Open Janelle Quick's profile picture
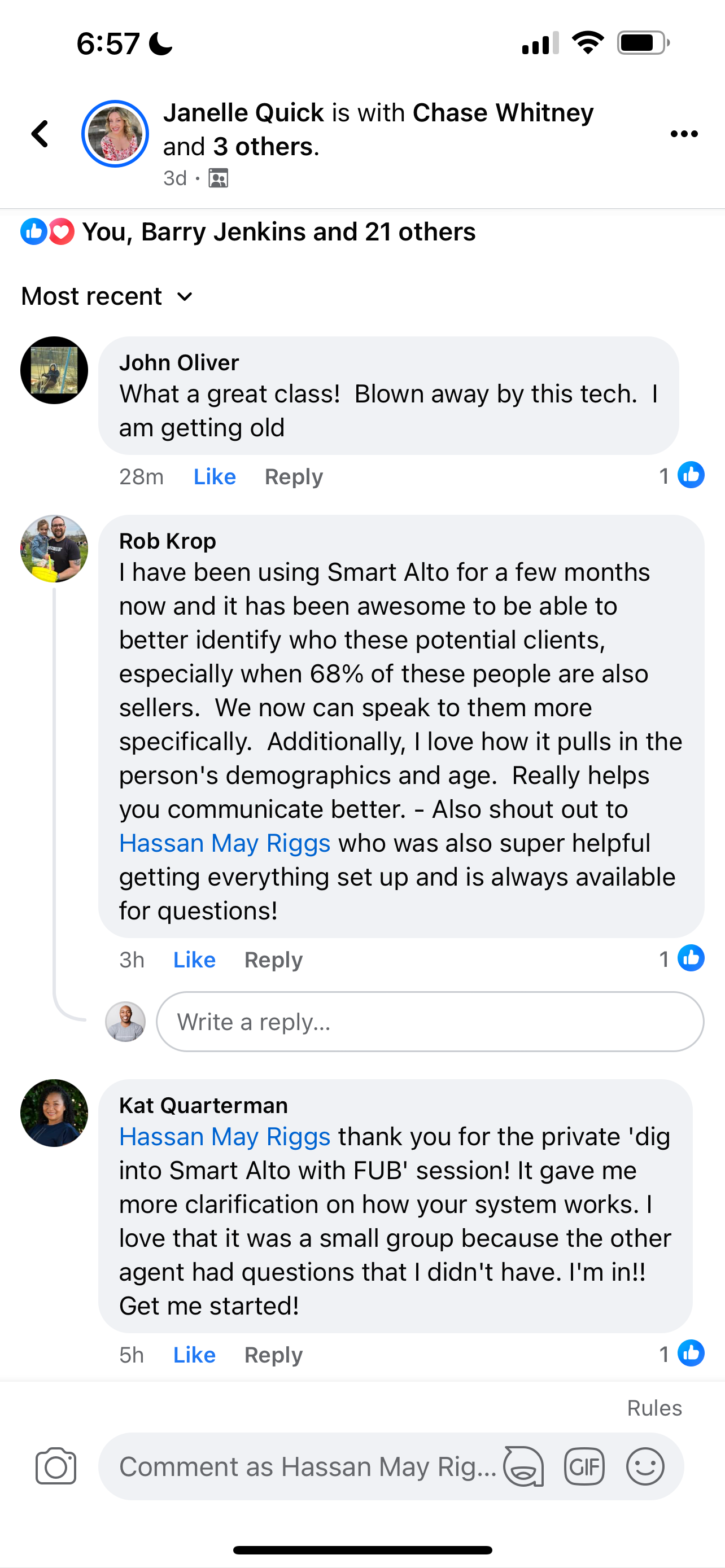 [115, 134]
